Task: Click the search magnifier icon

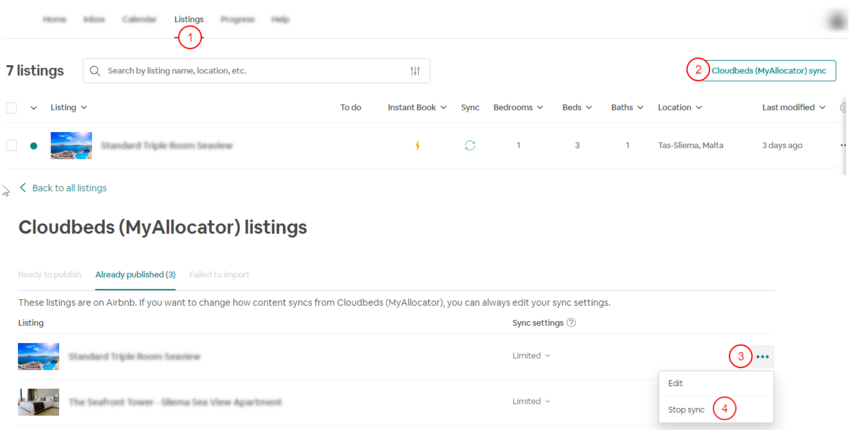Action: point(95,71)
